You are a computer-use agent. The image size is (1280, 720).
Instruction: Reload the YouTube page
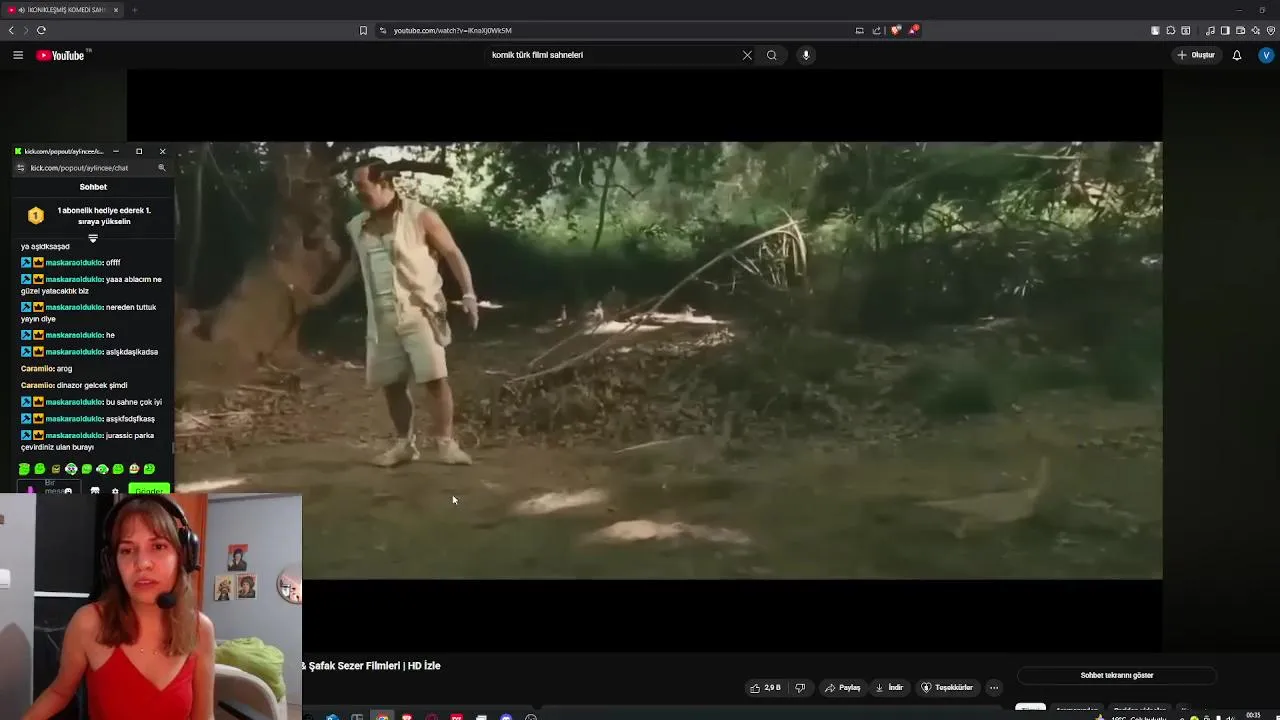tap(41, 30)
